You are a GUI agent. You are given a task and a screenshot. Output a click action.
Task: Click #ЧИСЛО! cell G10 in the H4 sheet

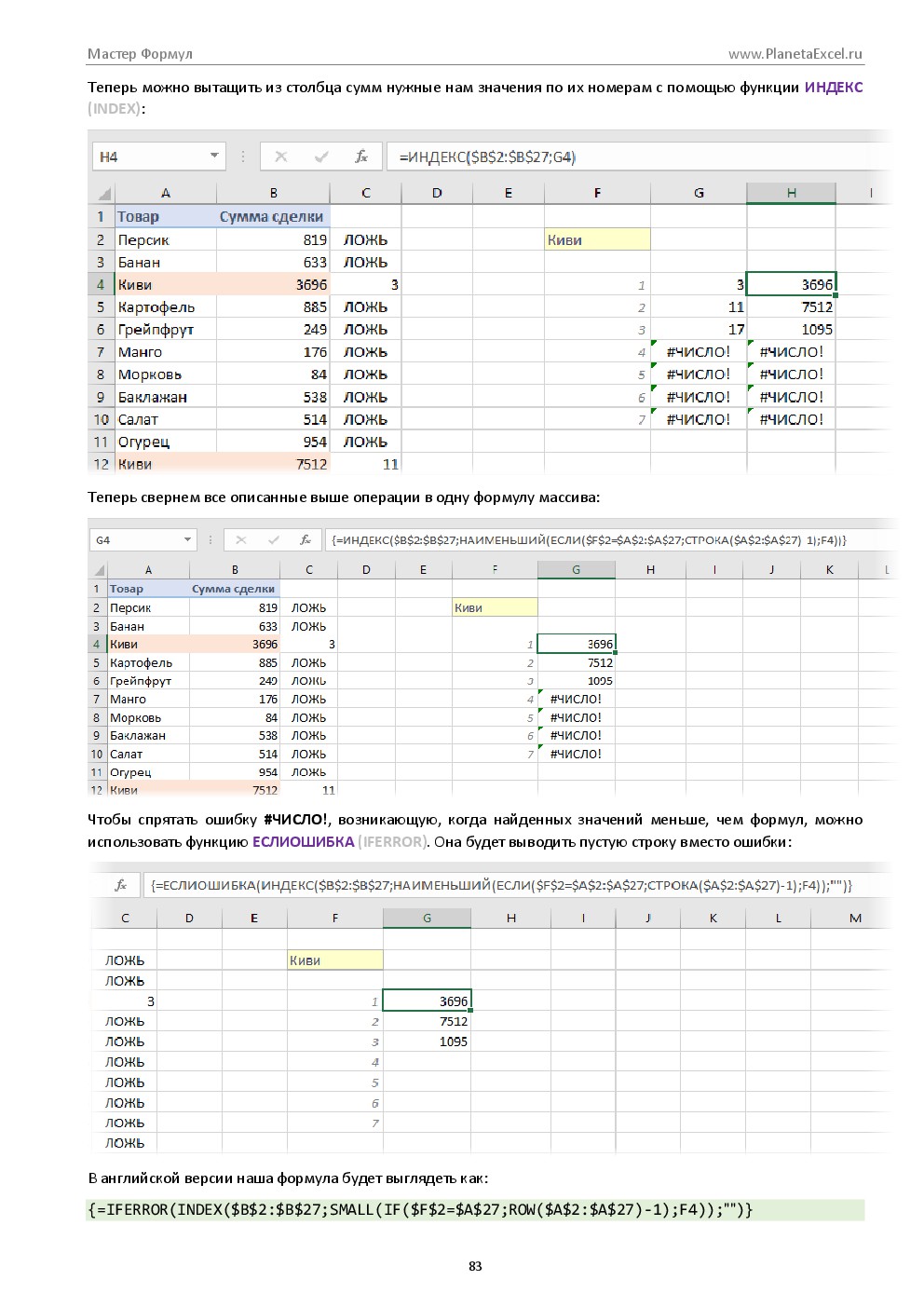[699, 419]
